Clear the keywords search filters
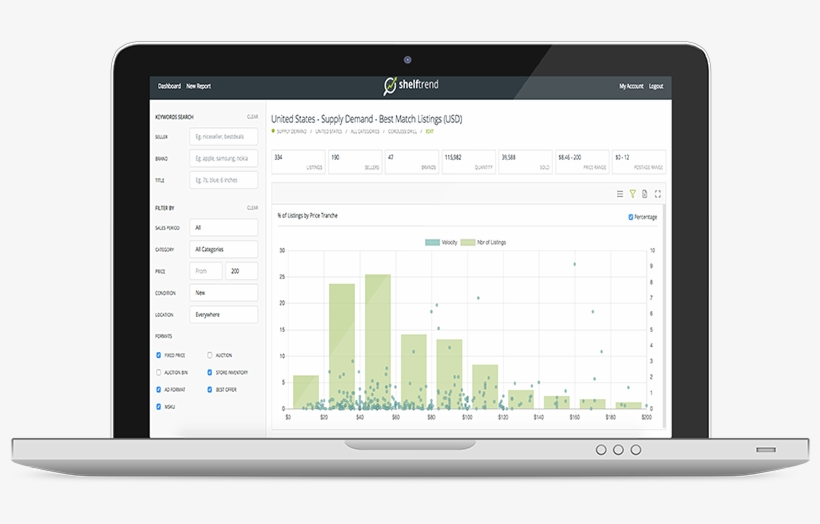The height and width of the screenshot is (524, 820). click(252, 117)
